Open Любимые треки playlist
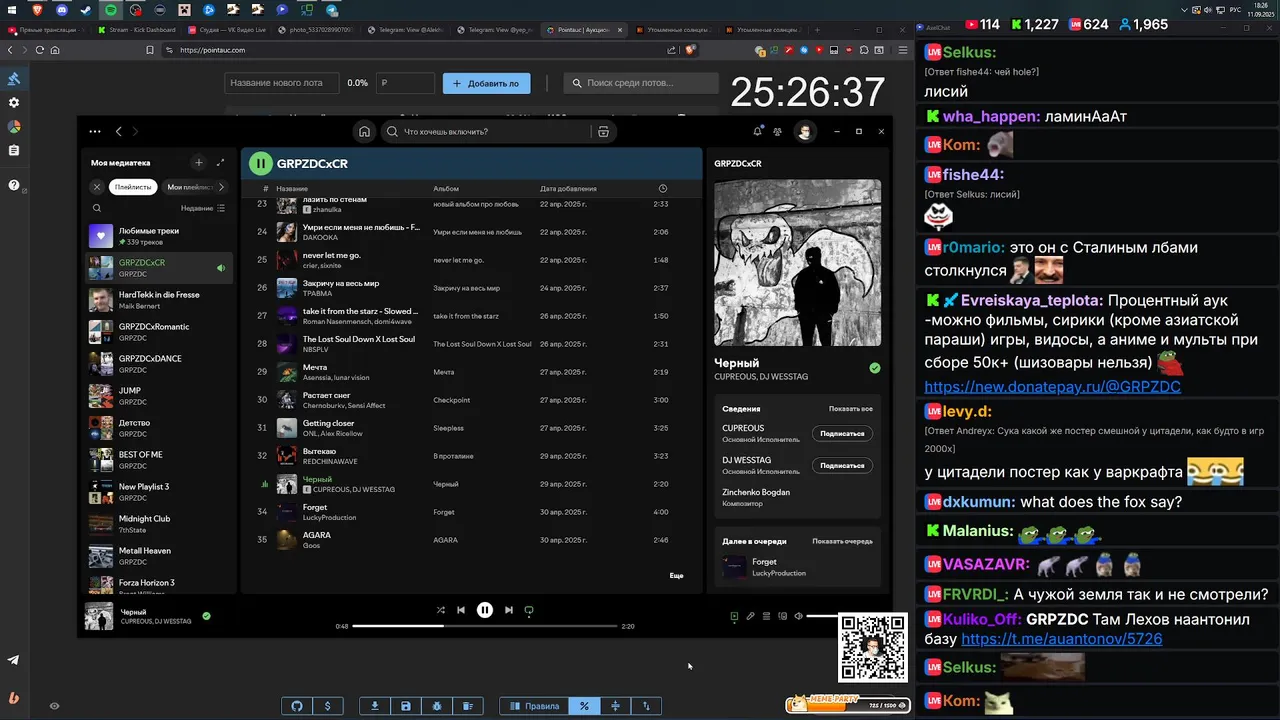 [x=160, y=236]
